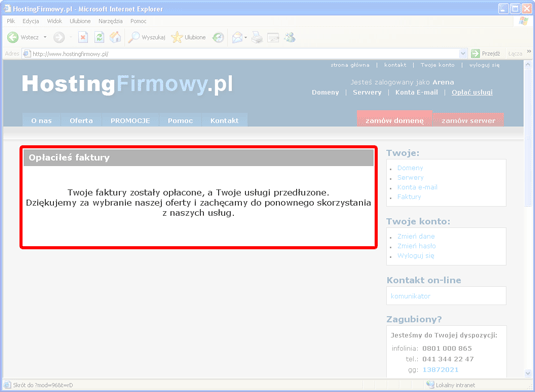The image size is (535, 392).
Task: Open Konta E-mail header link
Action: [x=417, y=92]
